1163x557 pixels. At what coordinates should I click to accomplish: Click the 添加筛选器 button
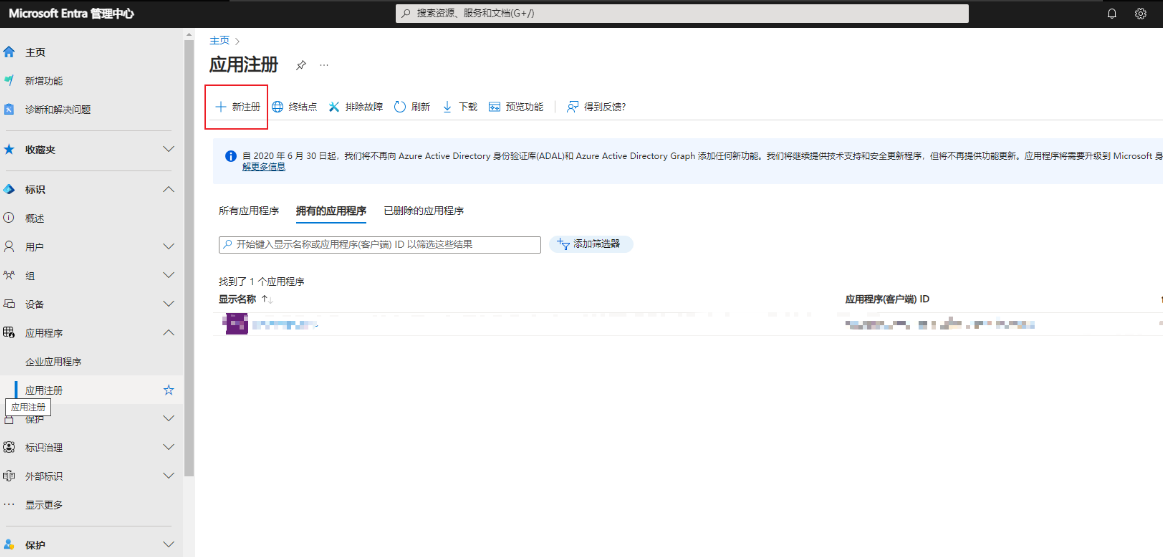(591, 244)
